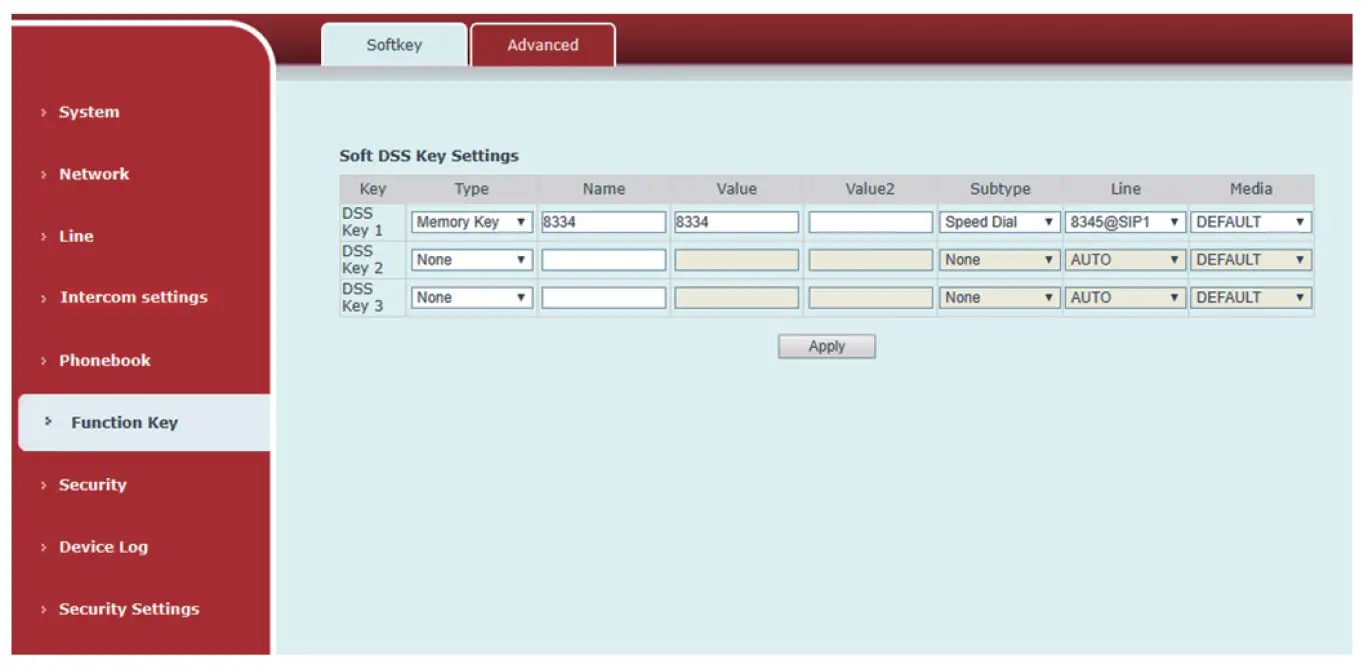Click the Apply button
The width and height of the screenshot is (1366, 669).
tap(826, 346)
